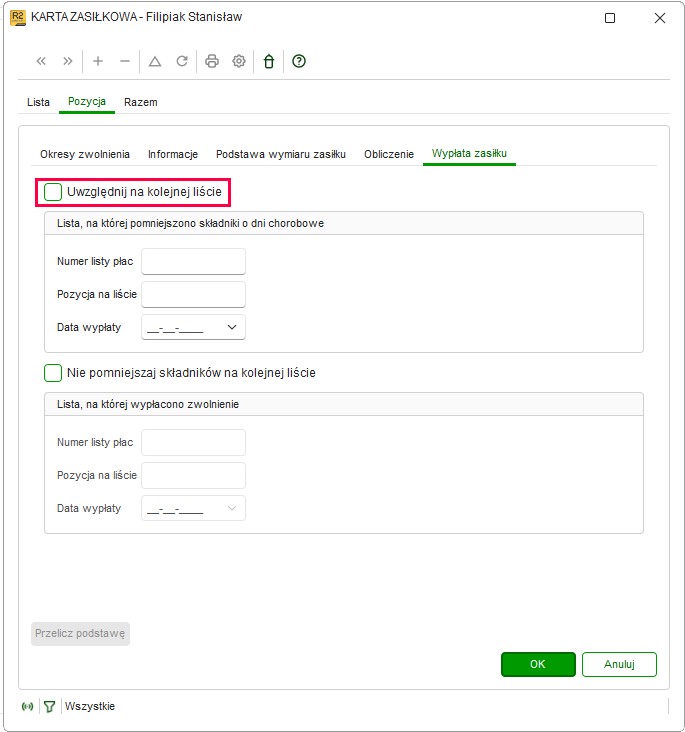The height and width of the screenshot is (732, 685).
Task: Focus the first Numer listy płac field
Action: pos(193,261)
